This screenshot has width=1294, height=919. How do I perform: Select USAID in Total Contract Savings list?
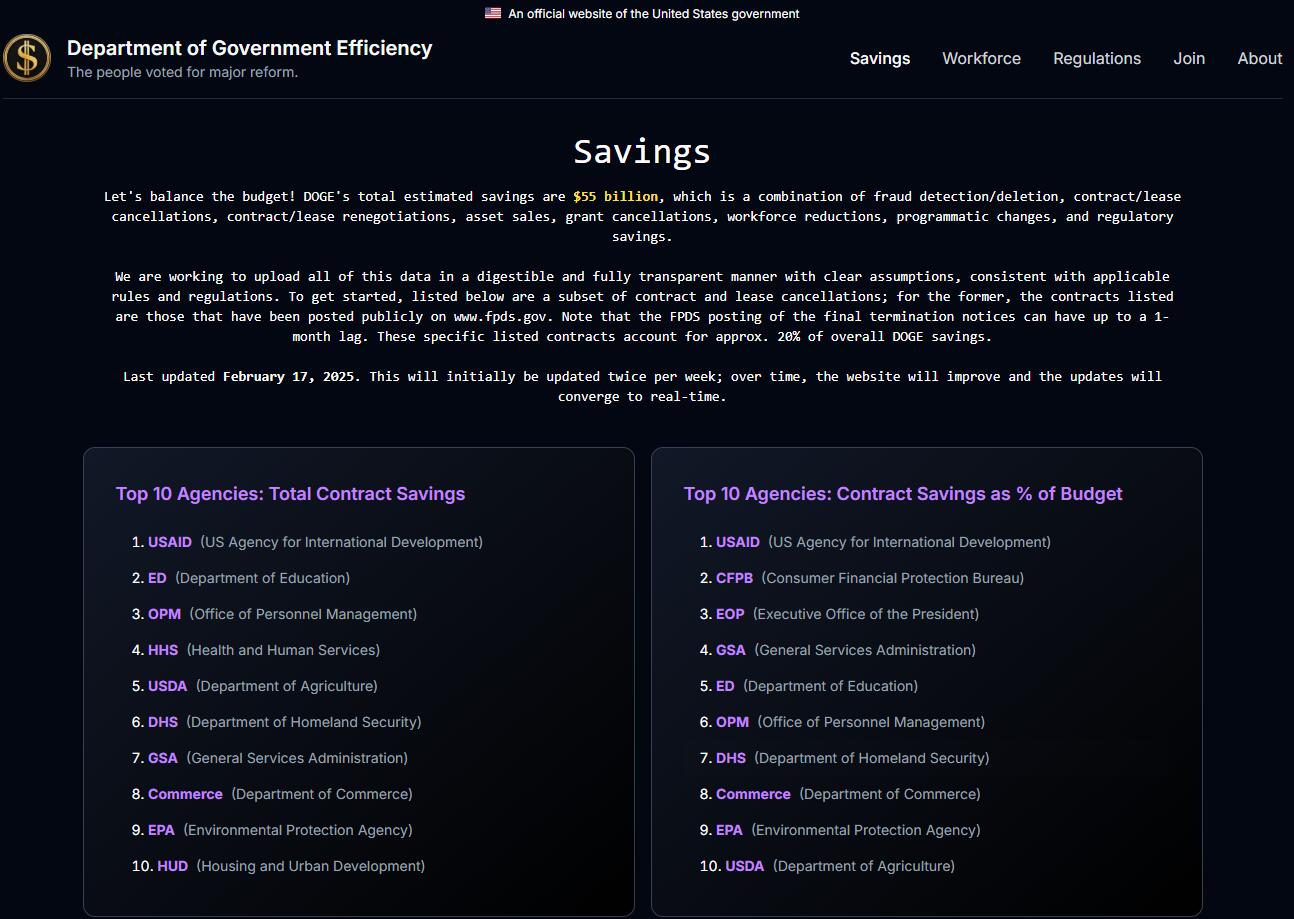coord(170,542)
